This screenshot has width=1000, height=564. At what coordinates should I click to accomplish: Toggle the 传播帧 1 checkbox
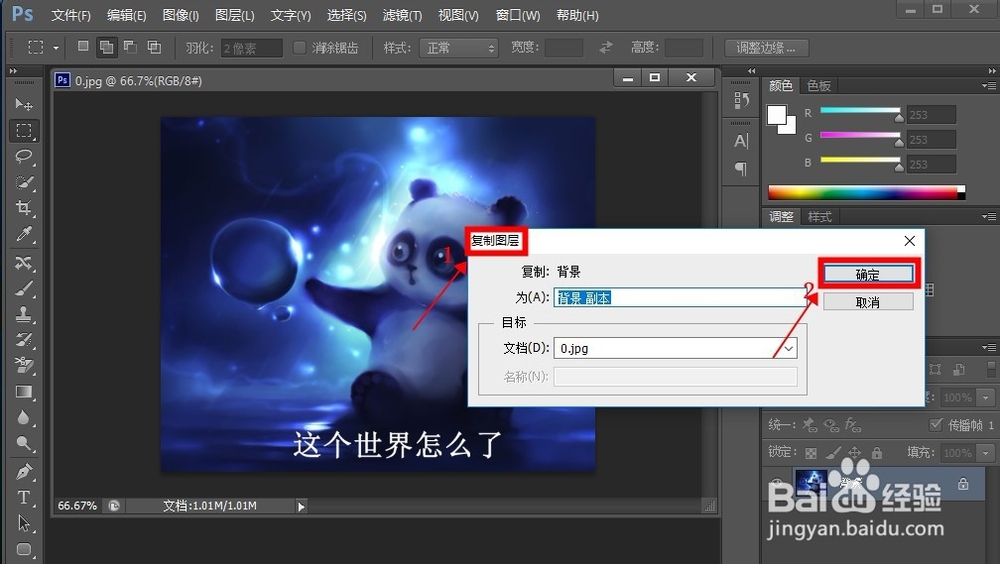tap(936, 424)
